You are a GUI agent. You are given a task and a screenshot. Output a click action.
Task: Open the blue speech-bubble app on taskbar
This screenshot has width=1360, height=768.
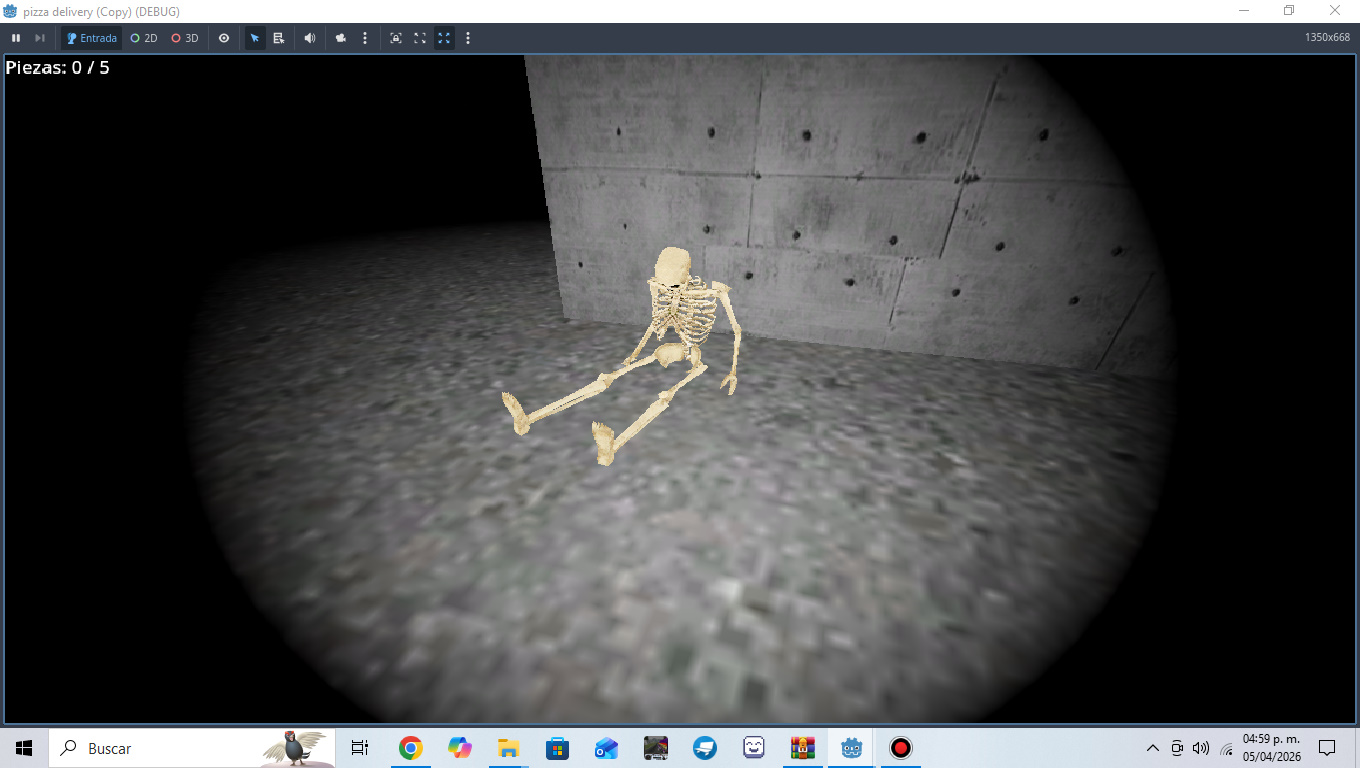click(x=704, y=748)
